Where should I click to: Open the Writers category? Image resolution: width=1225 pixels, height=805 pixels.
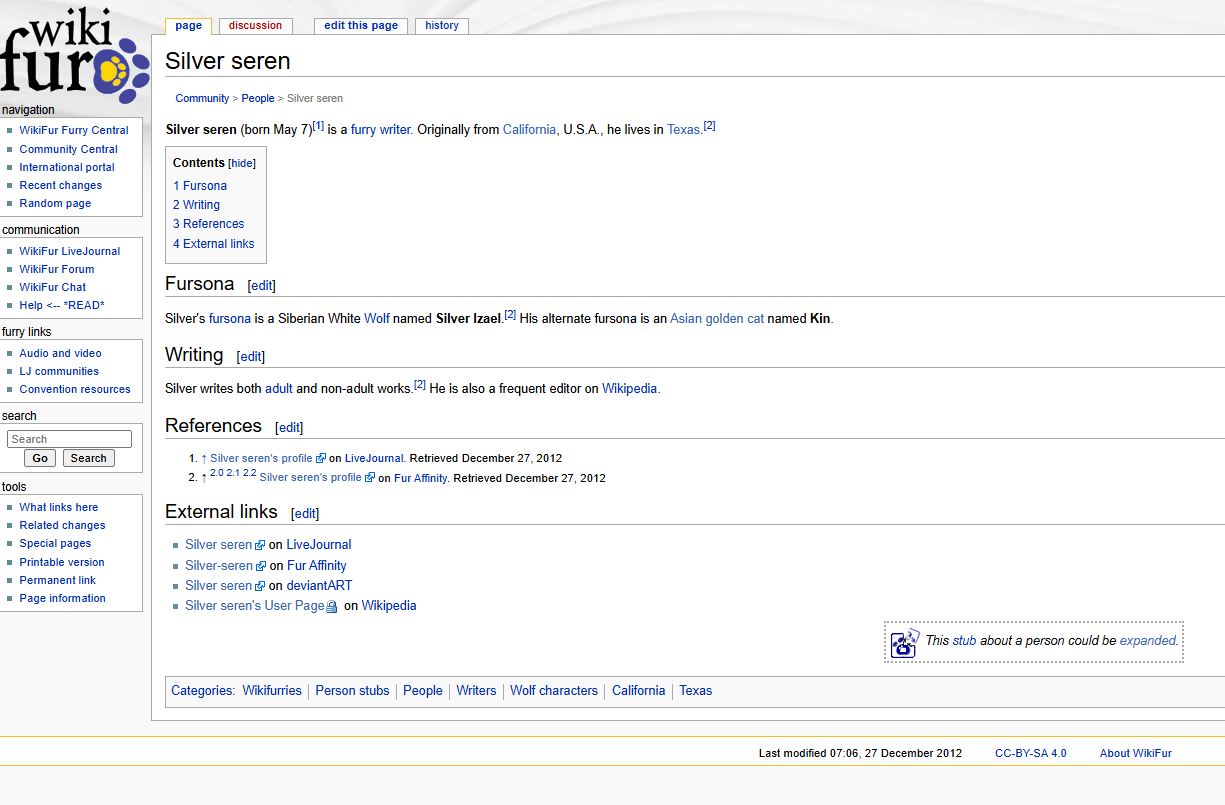tap(476, 691)
